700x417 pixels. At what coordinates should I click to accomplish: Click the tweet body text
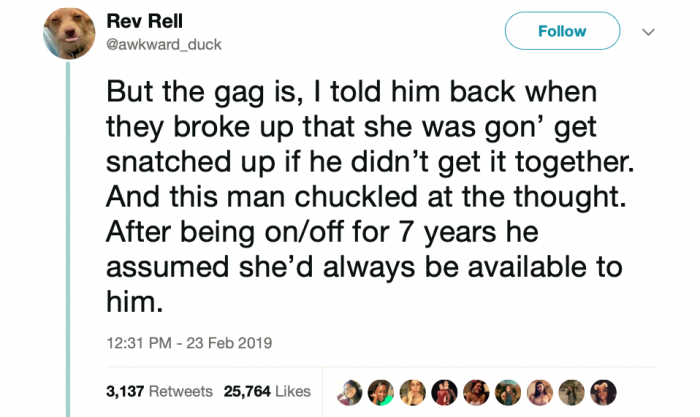tap(370, 196)
